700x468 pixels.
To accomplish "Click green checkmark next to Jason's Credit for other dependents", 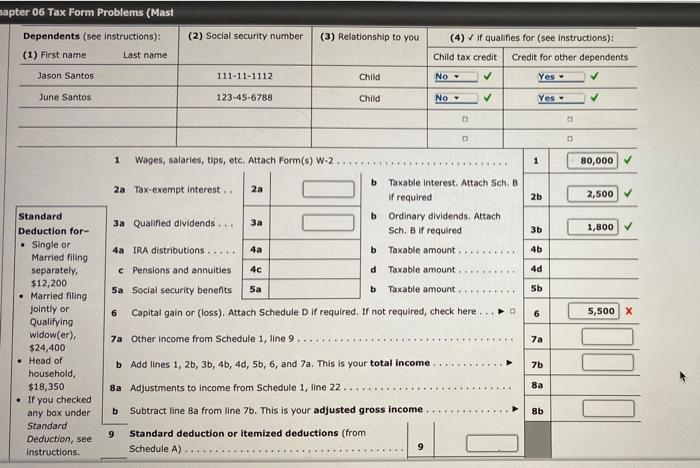I will pyautogui.click(x=595, y=76).
